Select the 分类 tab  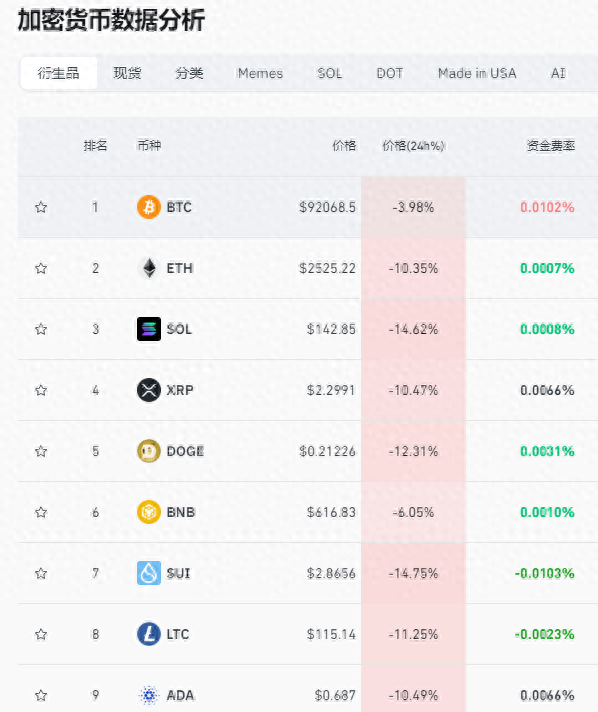(x=189, y=73)
